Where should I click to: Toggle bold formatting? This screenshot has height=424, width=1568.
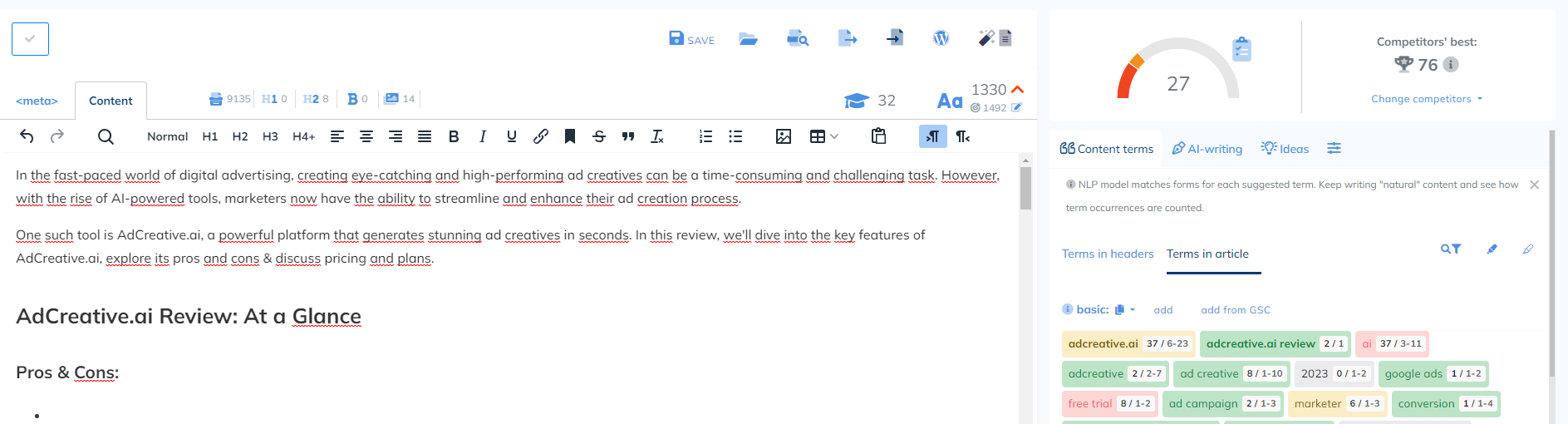454,136
